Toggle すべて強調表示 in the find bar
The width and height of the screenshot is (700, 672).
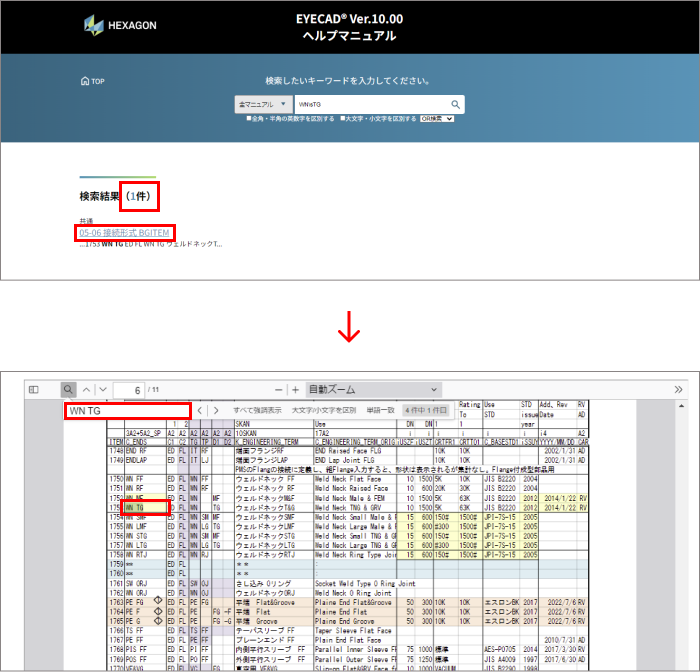pyautogui.click(x=257, y=410)
